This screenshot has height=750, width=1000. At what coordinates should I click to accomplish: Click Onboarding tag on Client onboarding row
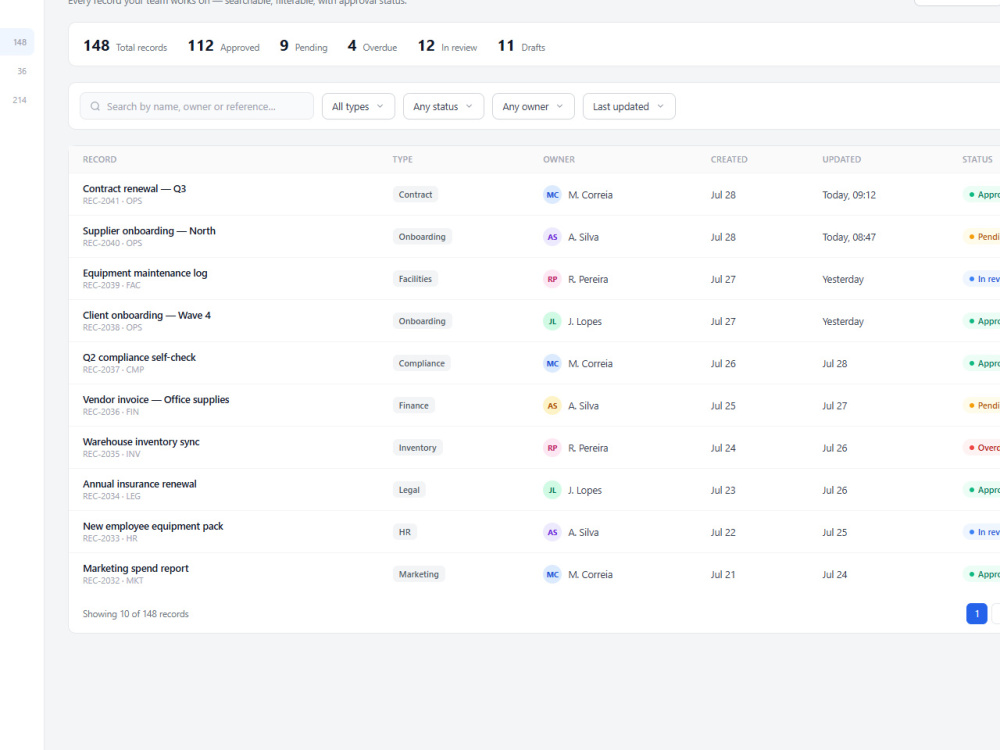[x=422, y=321]
